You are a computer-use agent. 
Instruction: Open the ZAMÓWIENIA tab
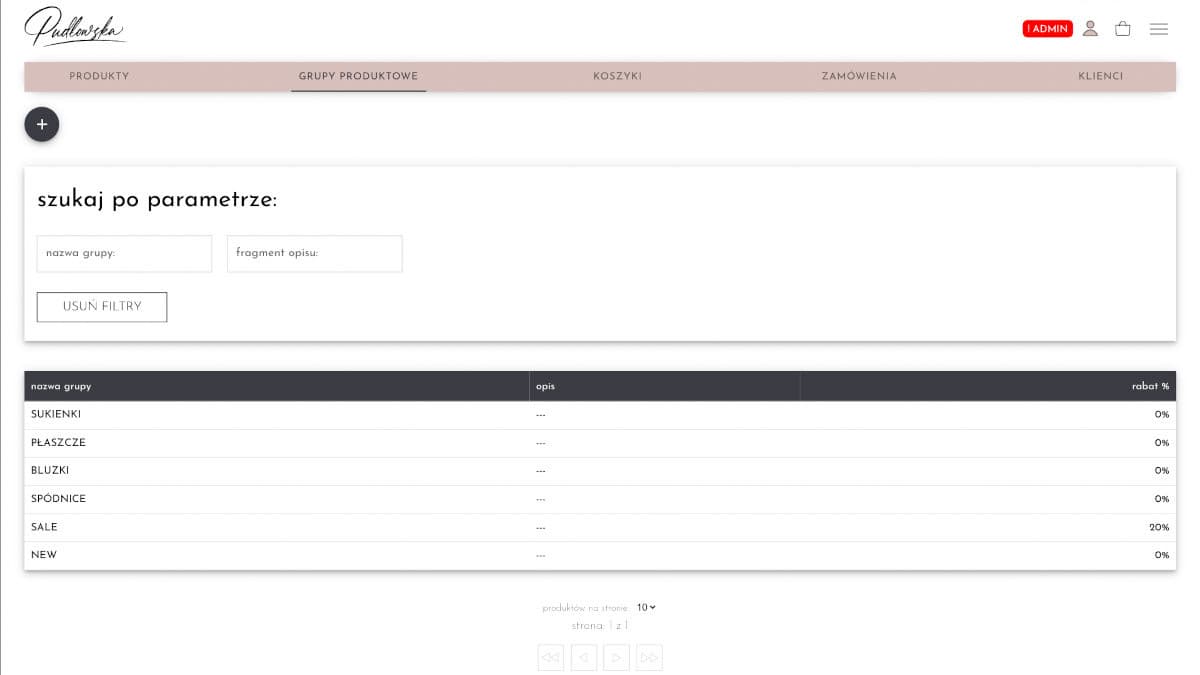[x=858, y=76]
